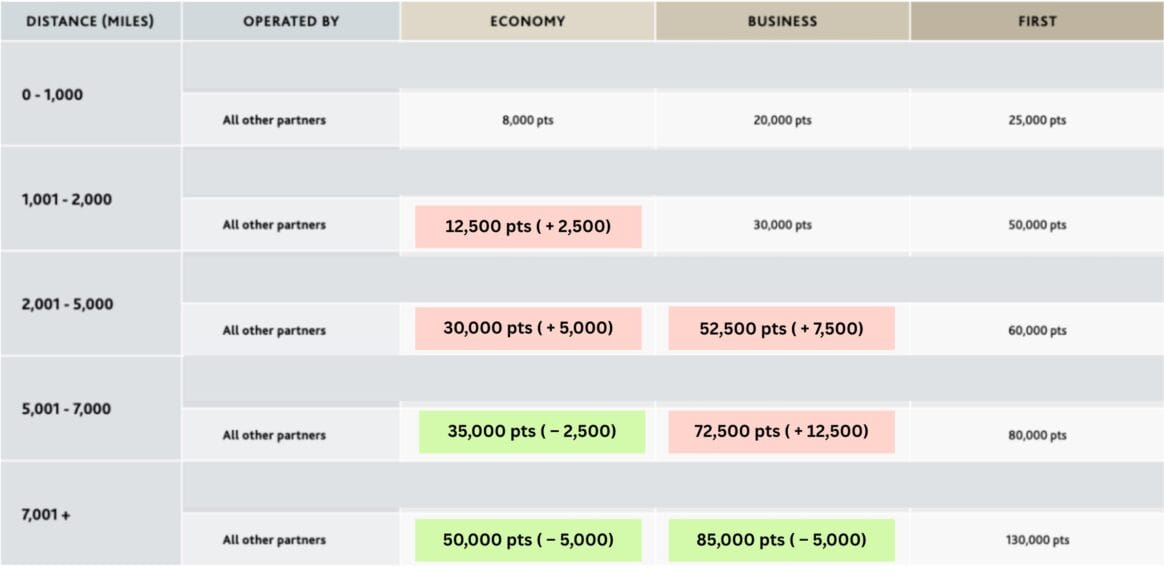
Task: Select the 2,001 - 5,000 distance row label
Action: coord(67,304)
